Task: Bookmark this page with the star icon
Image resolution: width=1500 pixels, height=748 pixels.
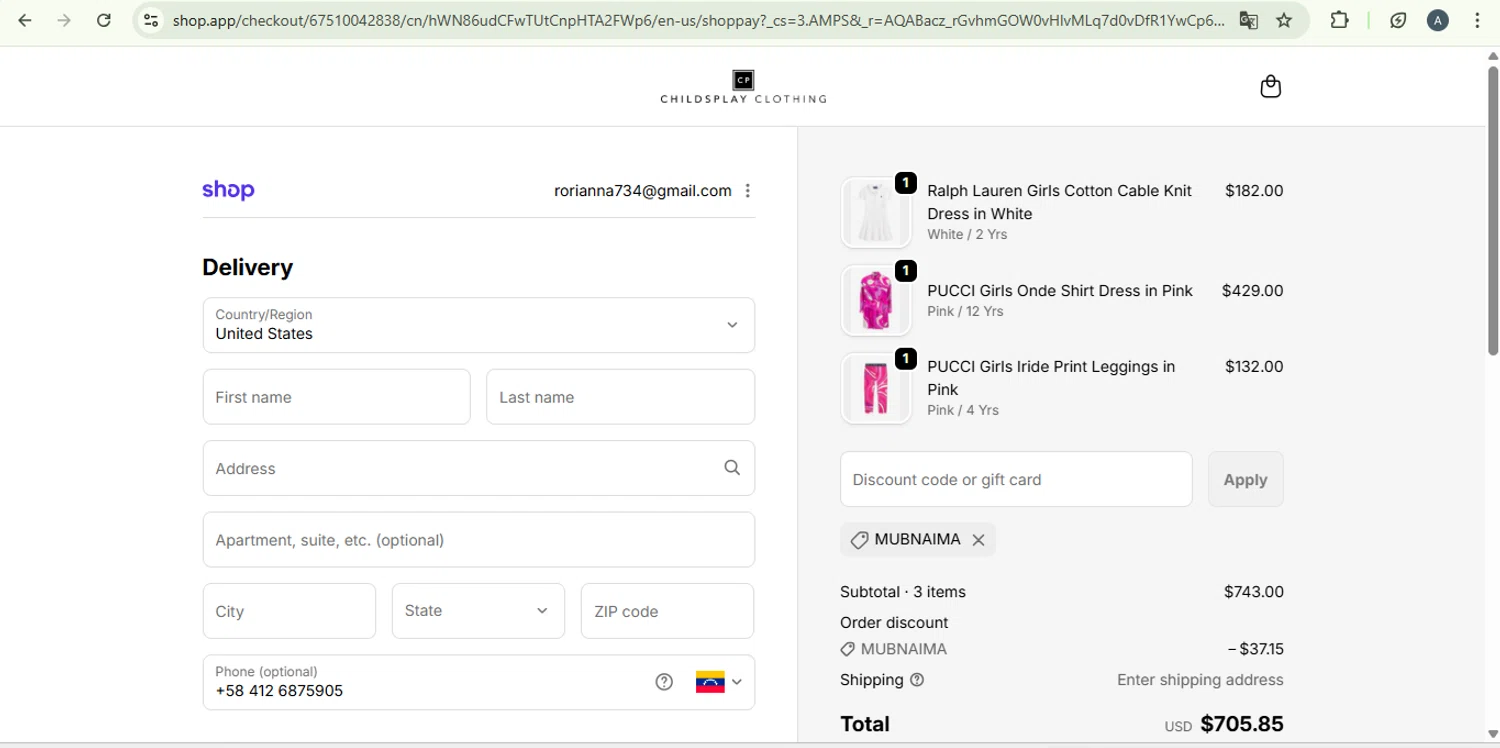Action: tap(1284, 20)
